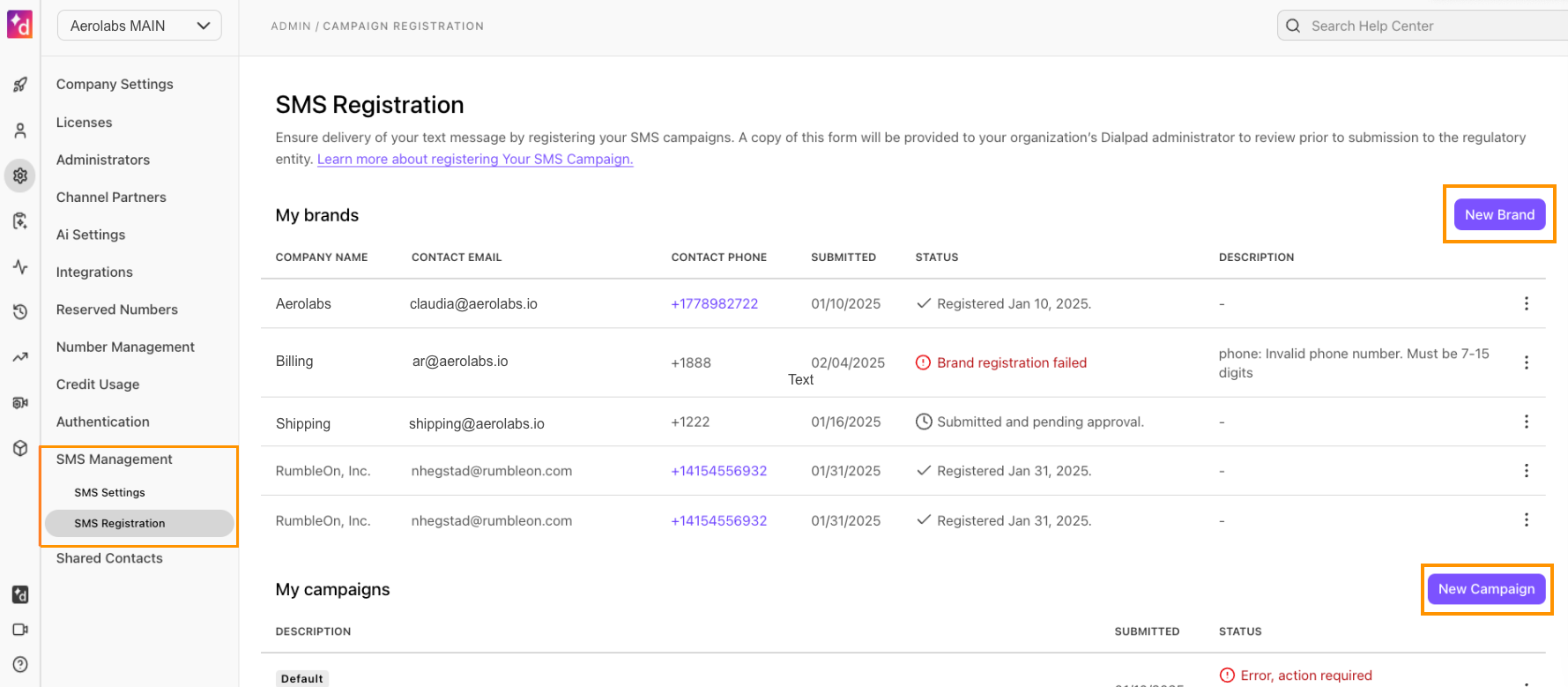Open the Learn more about registering link
This screenshot has width=1568, height=687.
point(475,159)
